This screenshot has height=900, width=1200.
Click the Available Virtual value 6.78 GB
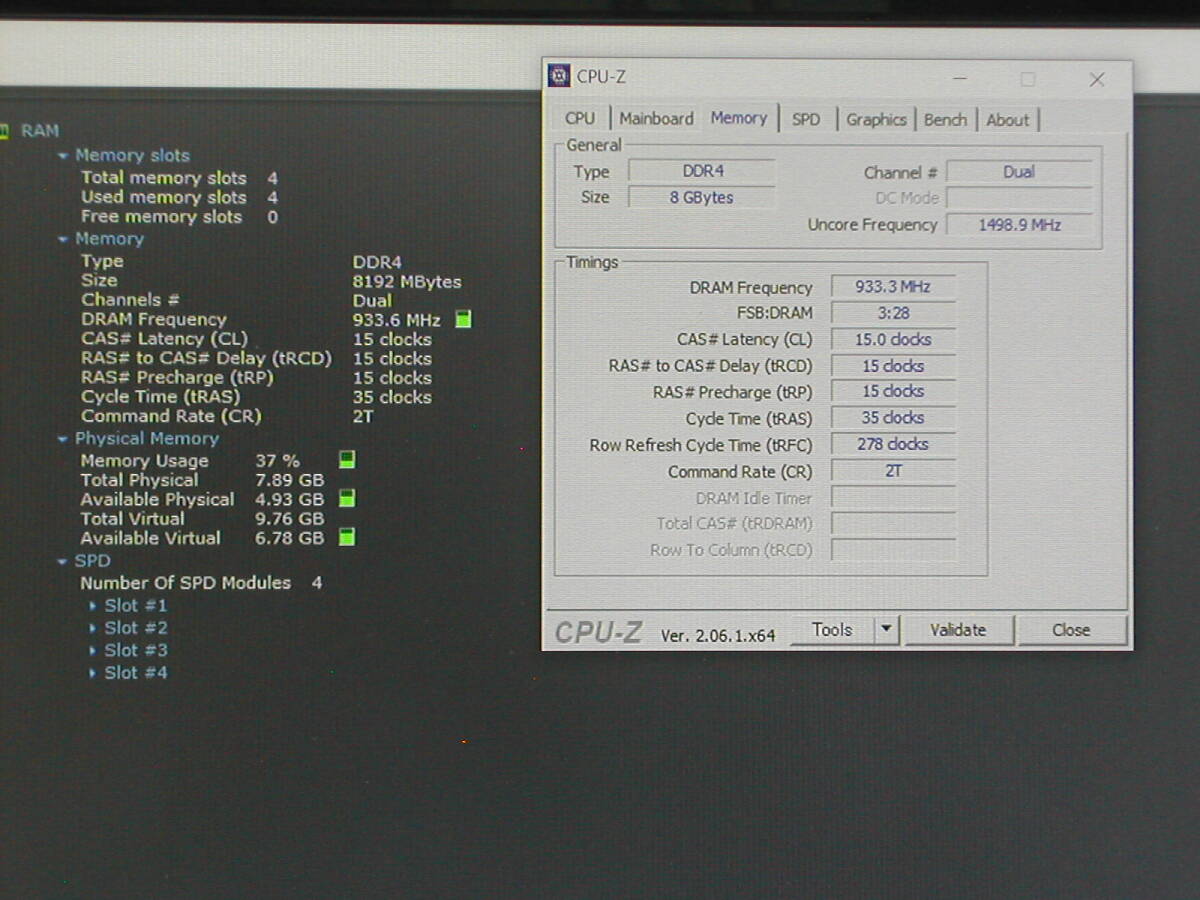coord(289,538)
